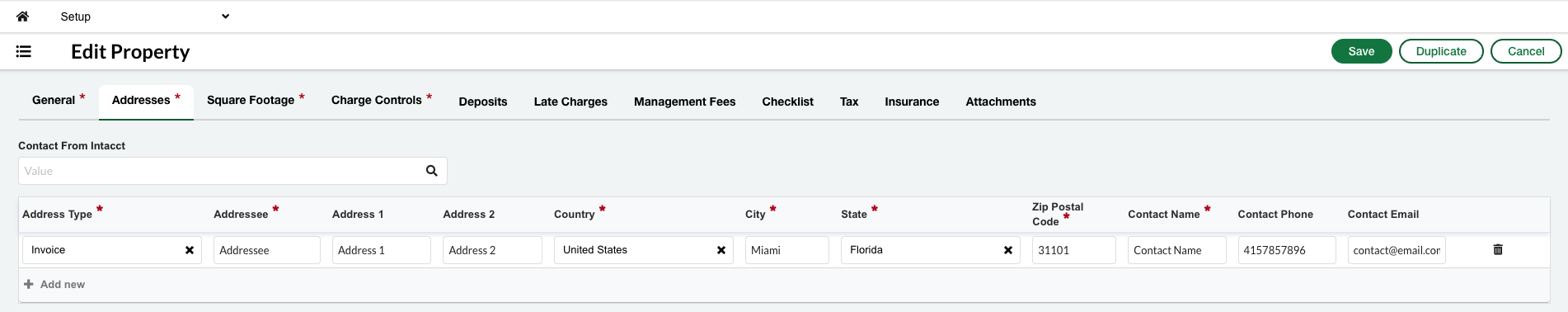This screenshot has width=1568, height=312.
Task: Open the Attachments tab
Action: [x=1001, y=102]
